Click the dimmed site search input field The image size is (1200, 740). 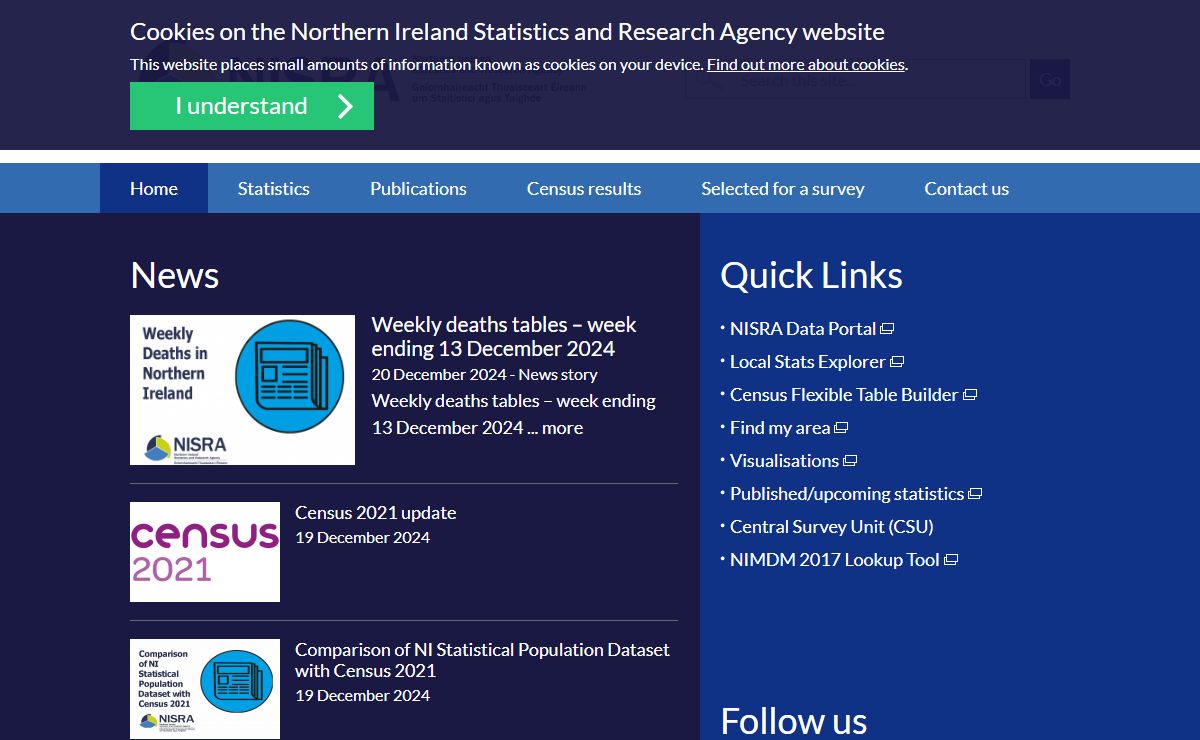point(855,79)
